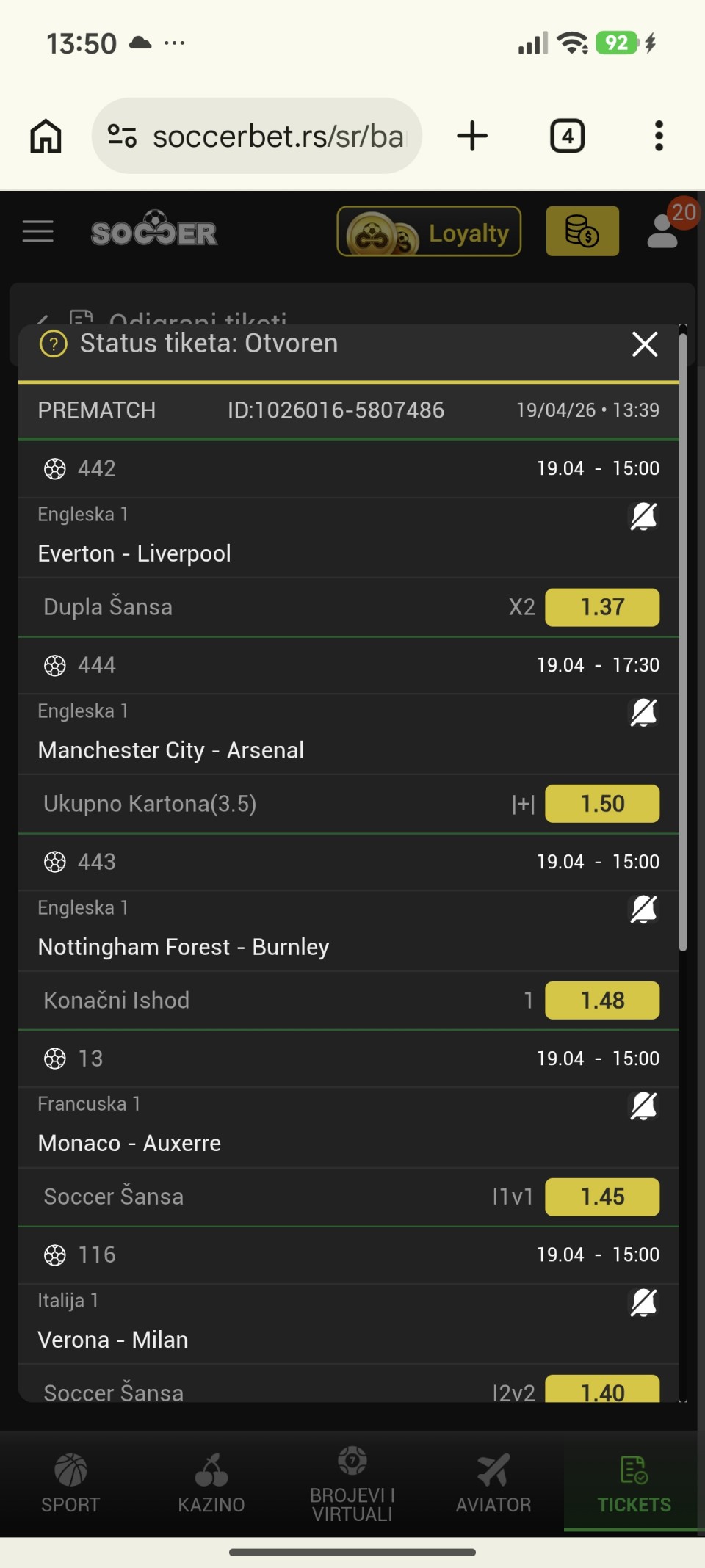The height and width of the screenshot is (1568, 705).
Task: Switch to the SPORT tab
Action: [70, 1483]
